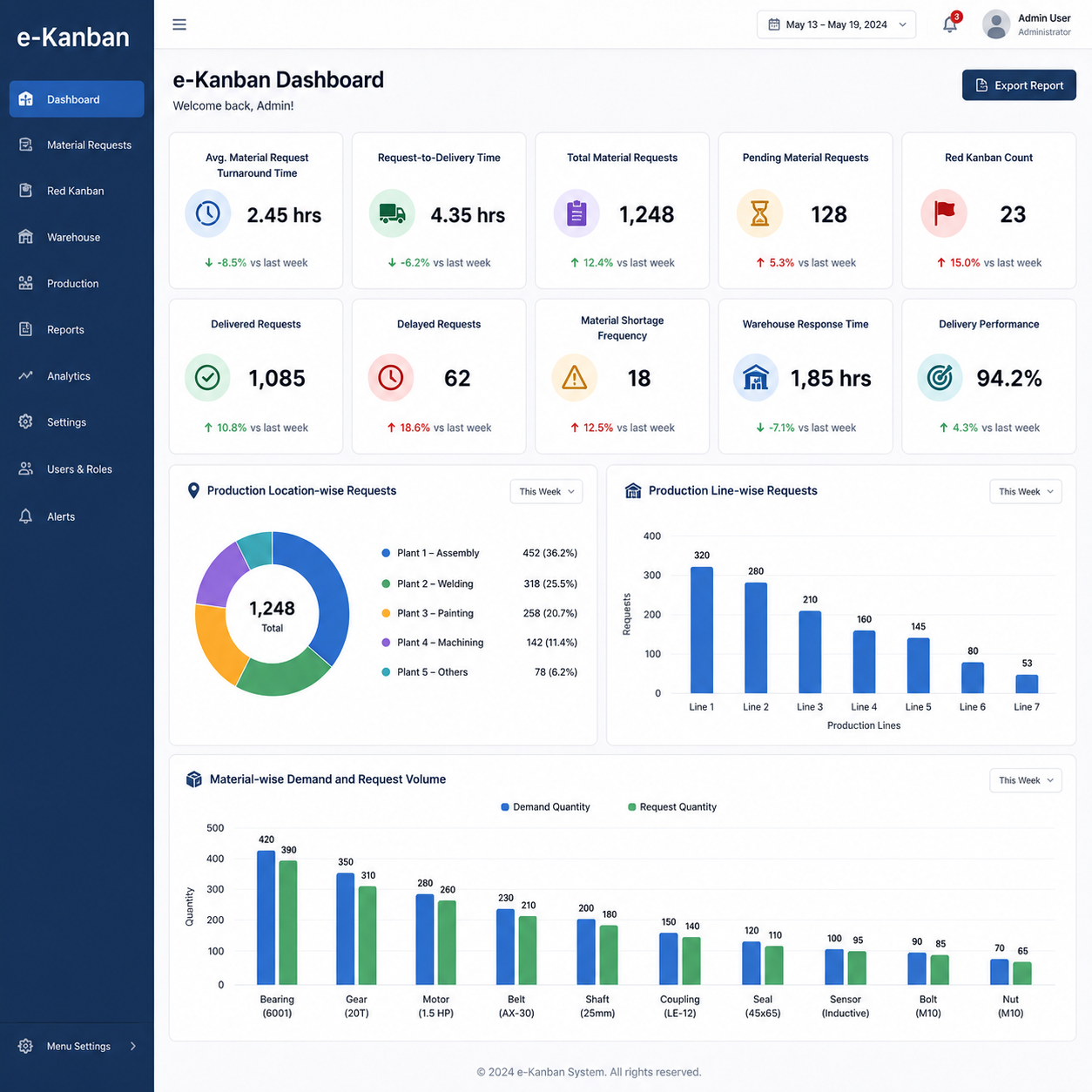
Task: Click the 94.2% Delivery Performance value
Action: [x=1009, y=378]
